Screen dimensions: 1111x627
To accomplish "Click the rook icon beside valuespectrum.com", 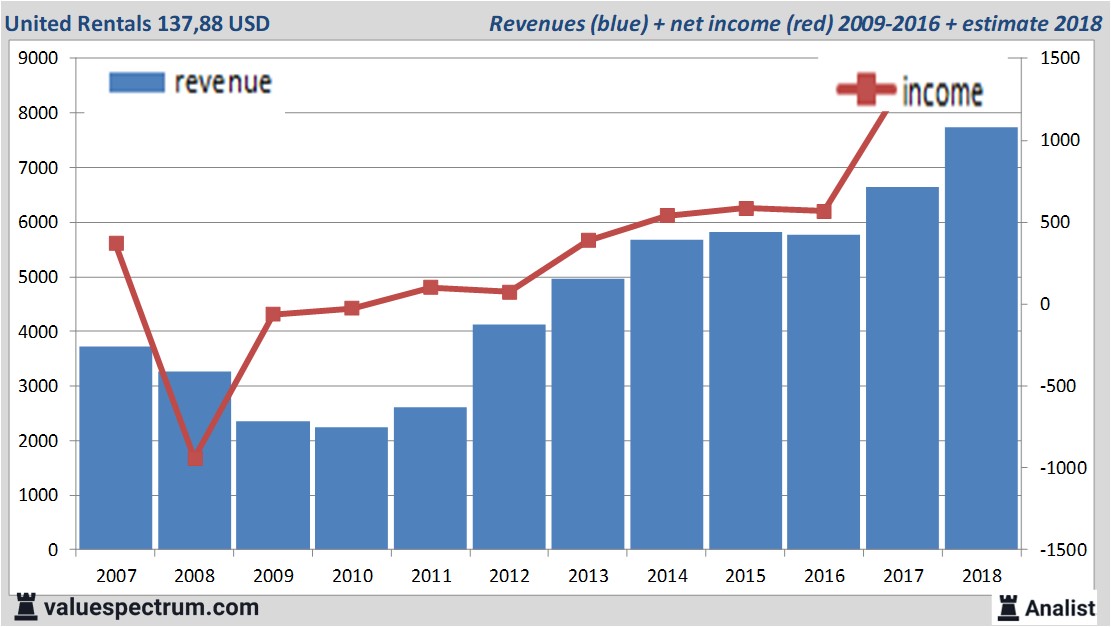I will [24, 606].
